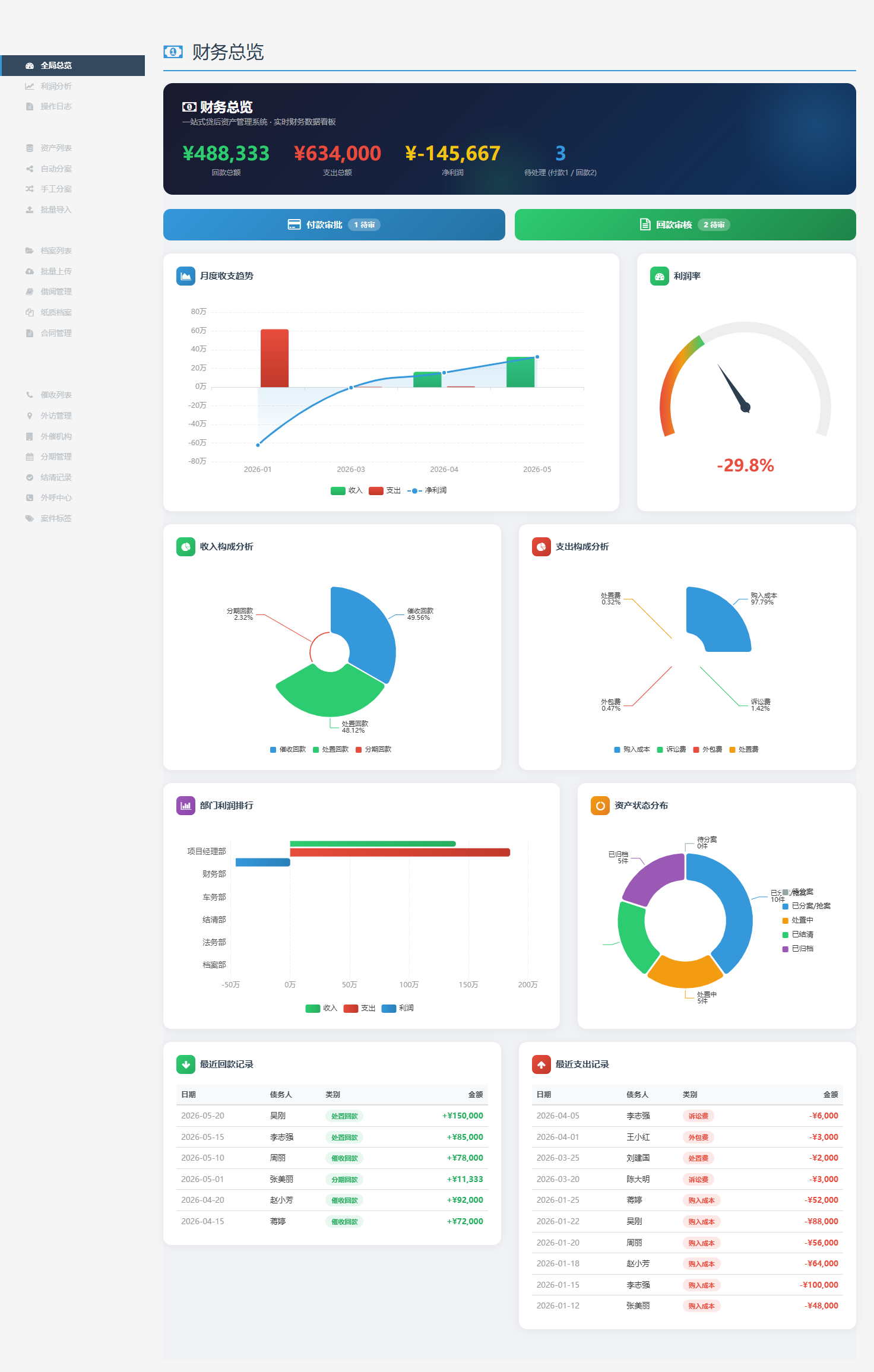This screenshot has height=1372, width=874.
Task: Click the ¥488,333 回款总额 figure
Action: [226, 153]
